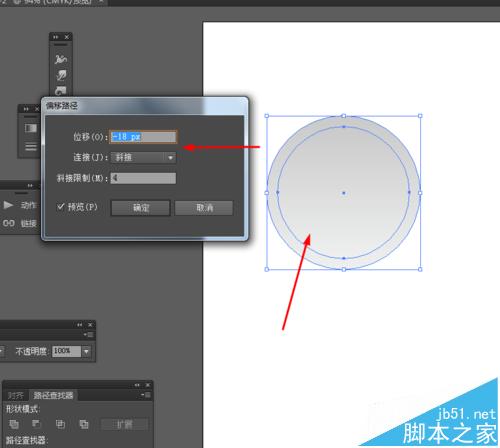Image resolution: width=500 pixels, height=448 pixels.
Task: Click the bottom-right bounding box handle
Action: [x=420, y=269]
